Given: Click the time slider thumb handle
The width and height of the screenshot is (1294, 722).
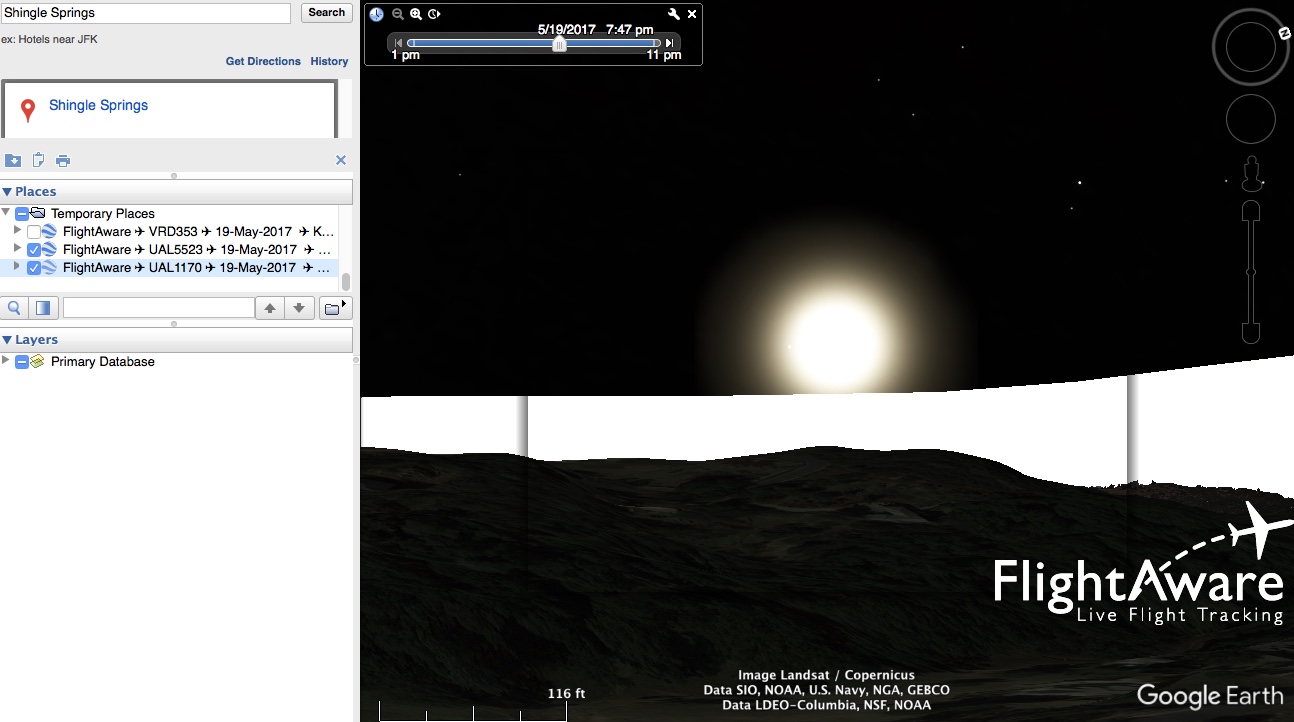Looking at the screenshot, I should tap(560, 43).
